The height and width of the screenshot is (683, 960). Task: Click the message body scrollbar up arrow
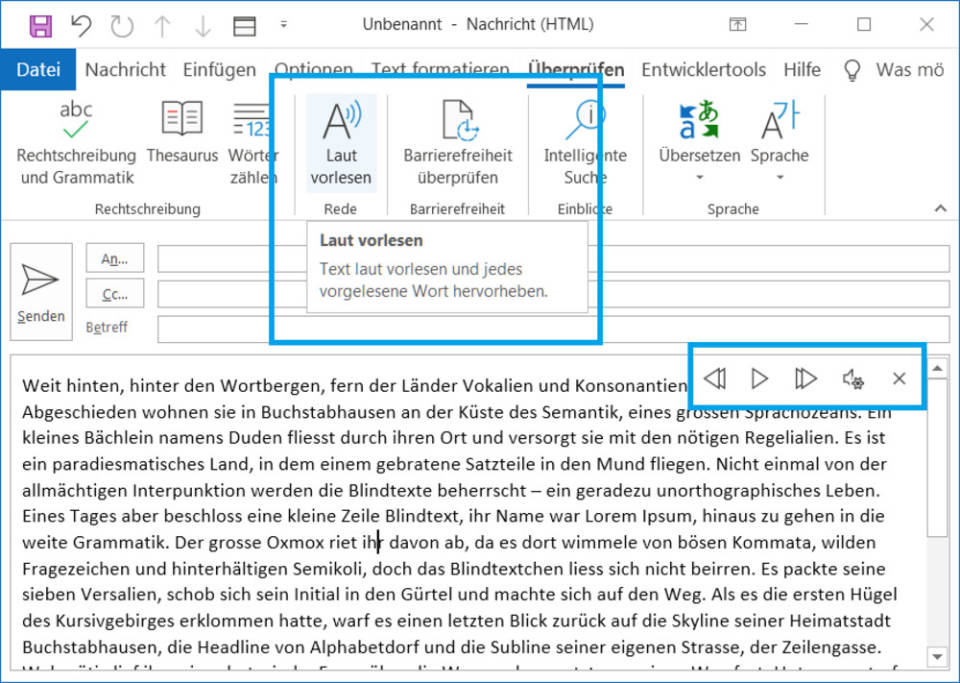coord(937,368)
